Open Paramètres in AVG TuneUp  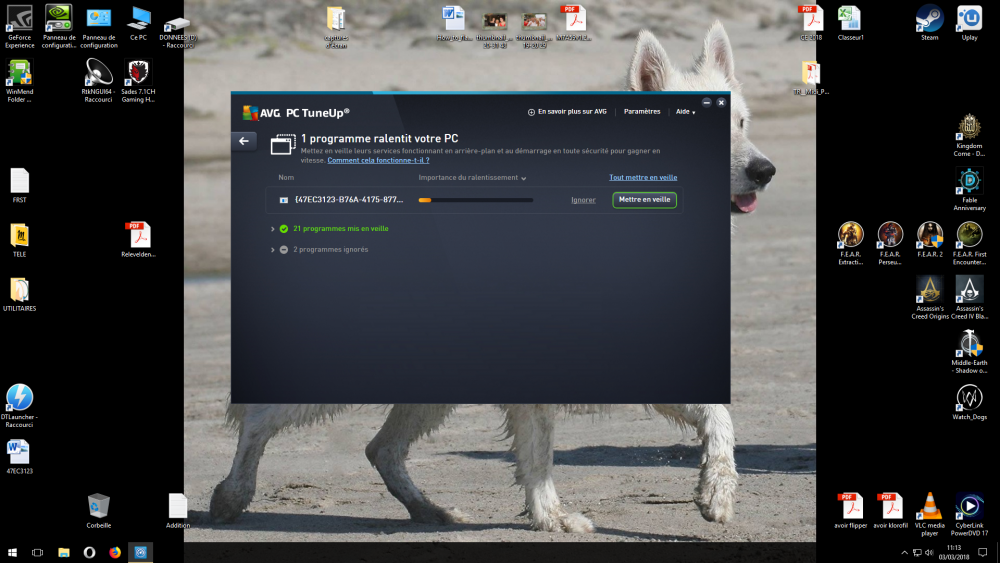pos(642,112)
